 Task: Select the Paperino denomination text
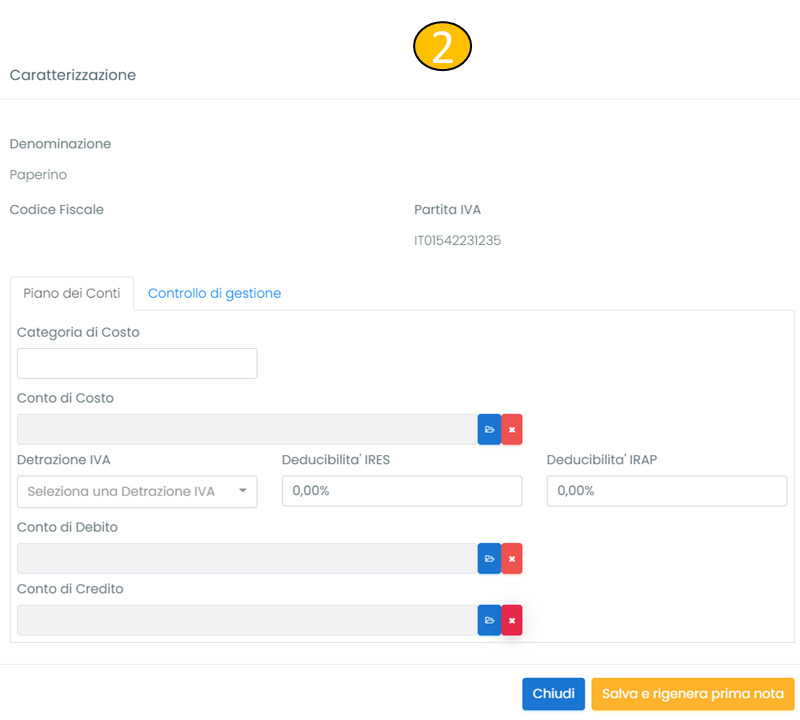point(38,175)
